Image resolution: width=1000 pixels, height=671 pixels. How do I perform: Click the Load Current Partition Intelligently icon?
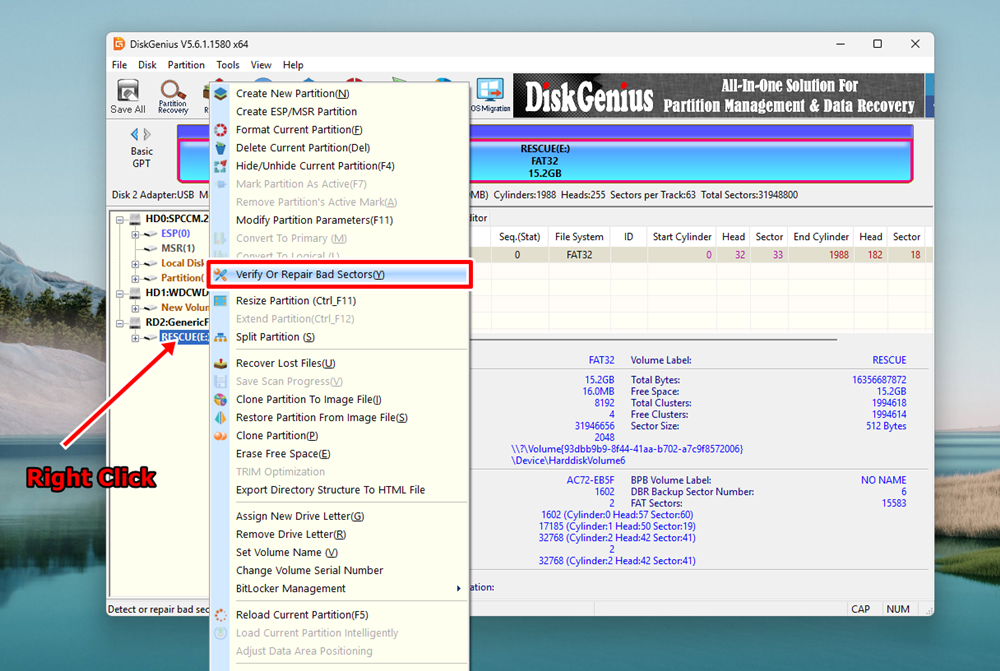tap(221, 633)
